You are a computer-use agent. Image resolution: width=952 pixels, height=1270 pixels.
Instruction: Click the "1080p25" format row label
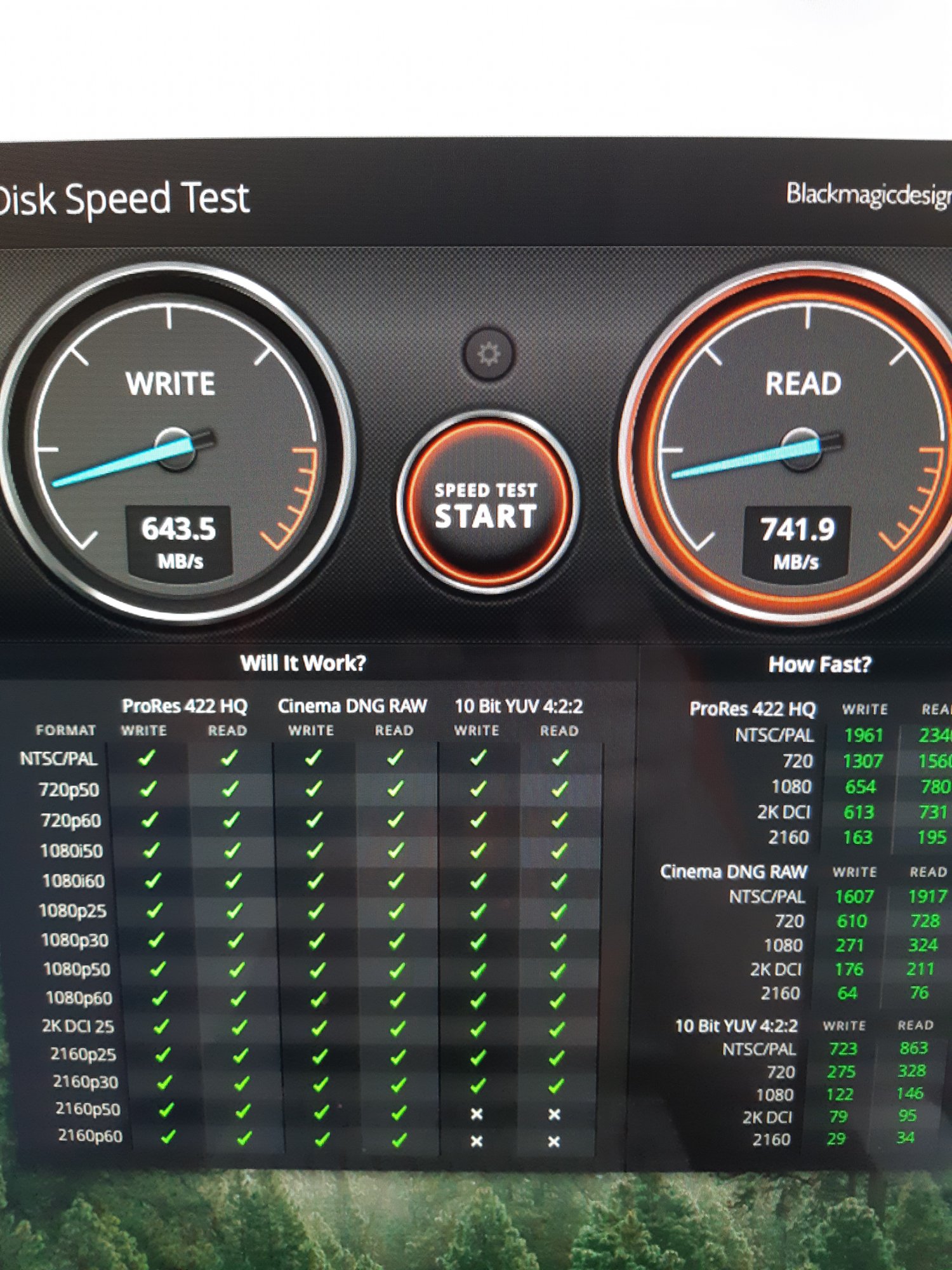(72, 911)
